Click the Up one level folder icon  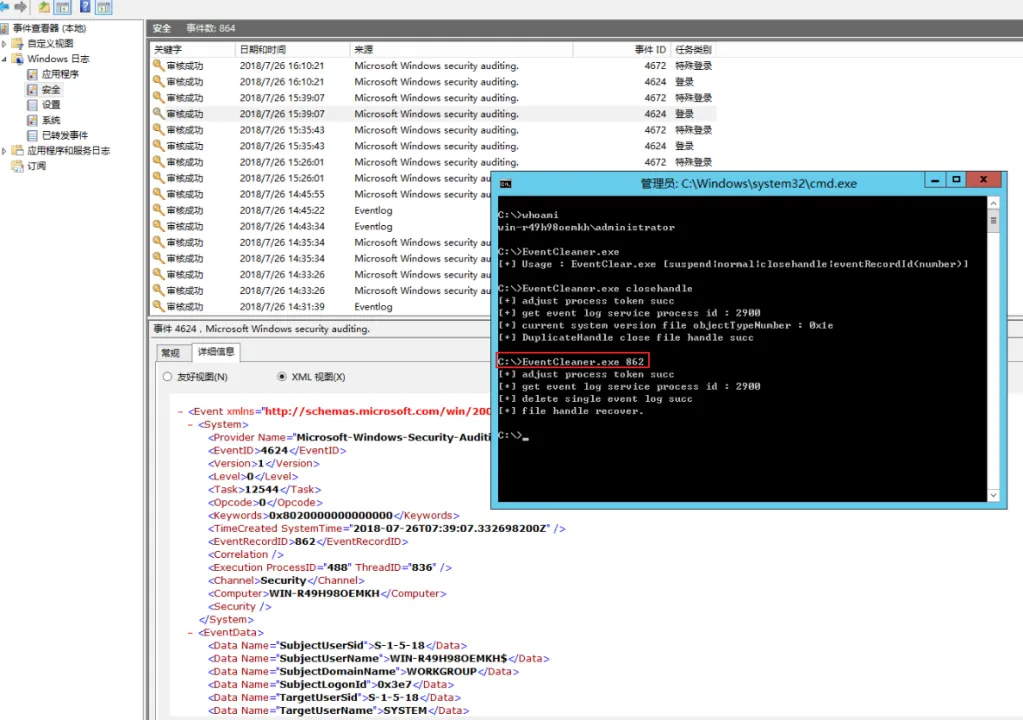point(45,7)
